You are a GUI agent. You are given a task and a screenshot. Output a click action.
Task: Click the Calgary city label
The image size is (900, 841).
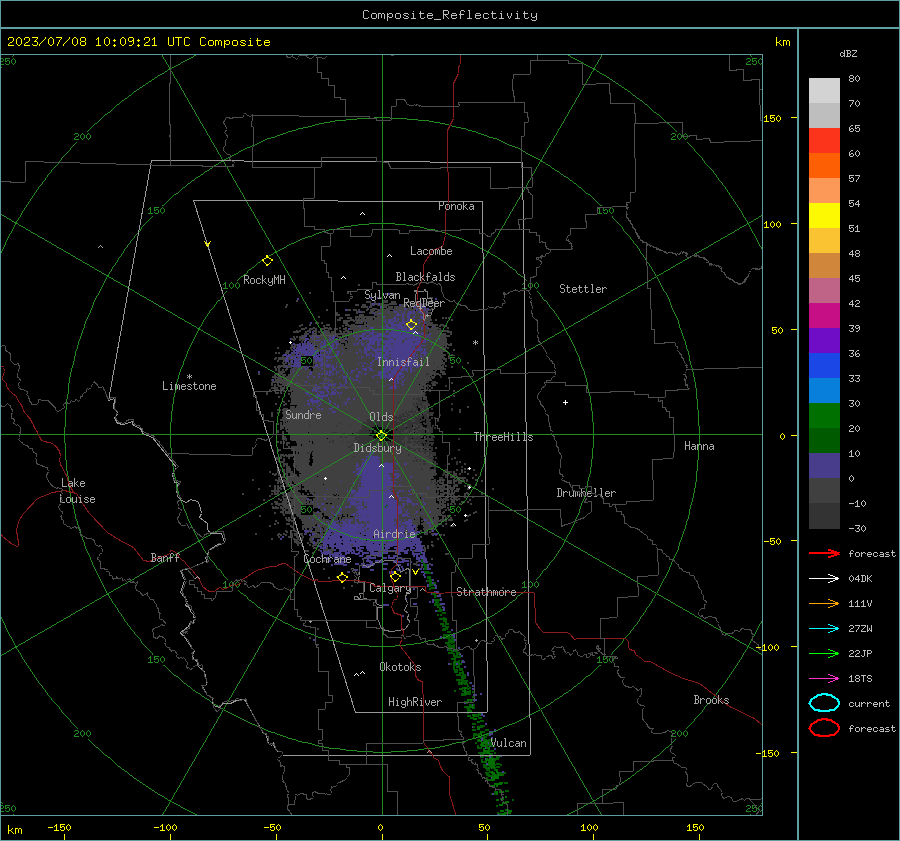tap(390, 588)
